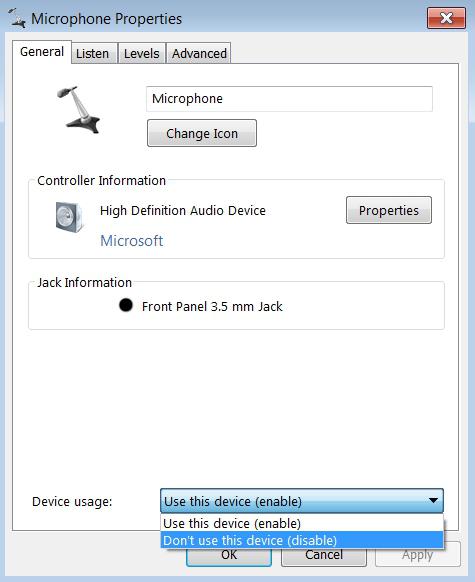The image size is (475, 582).
Task: Go to the Advanced tab
Action: pyautogui.click(x=199, y=53)
